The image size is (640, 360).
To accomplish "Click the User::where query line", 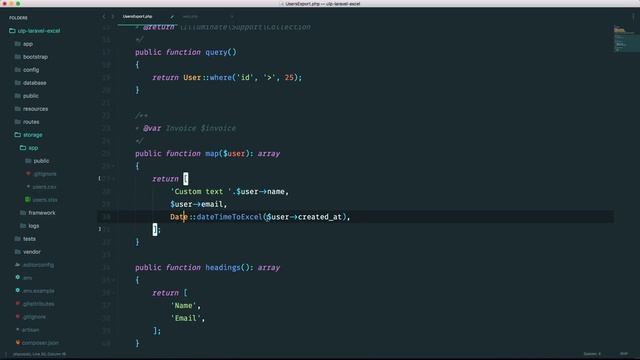I will (x=227, y=77).
